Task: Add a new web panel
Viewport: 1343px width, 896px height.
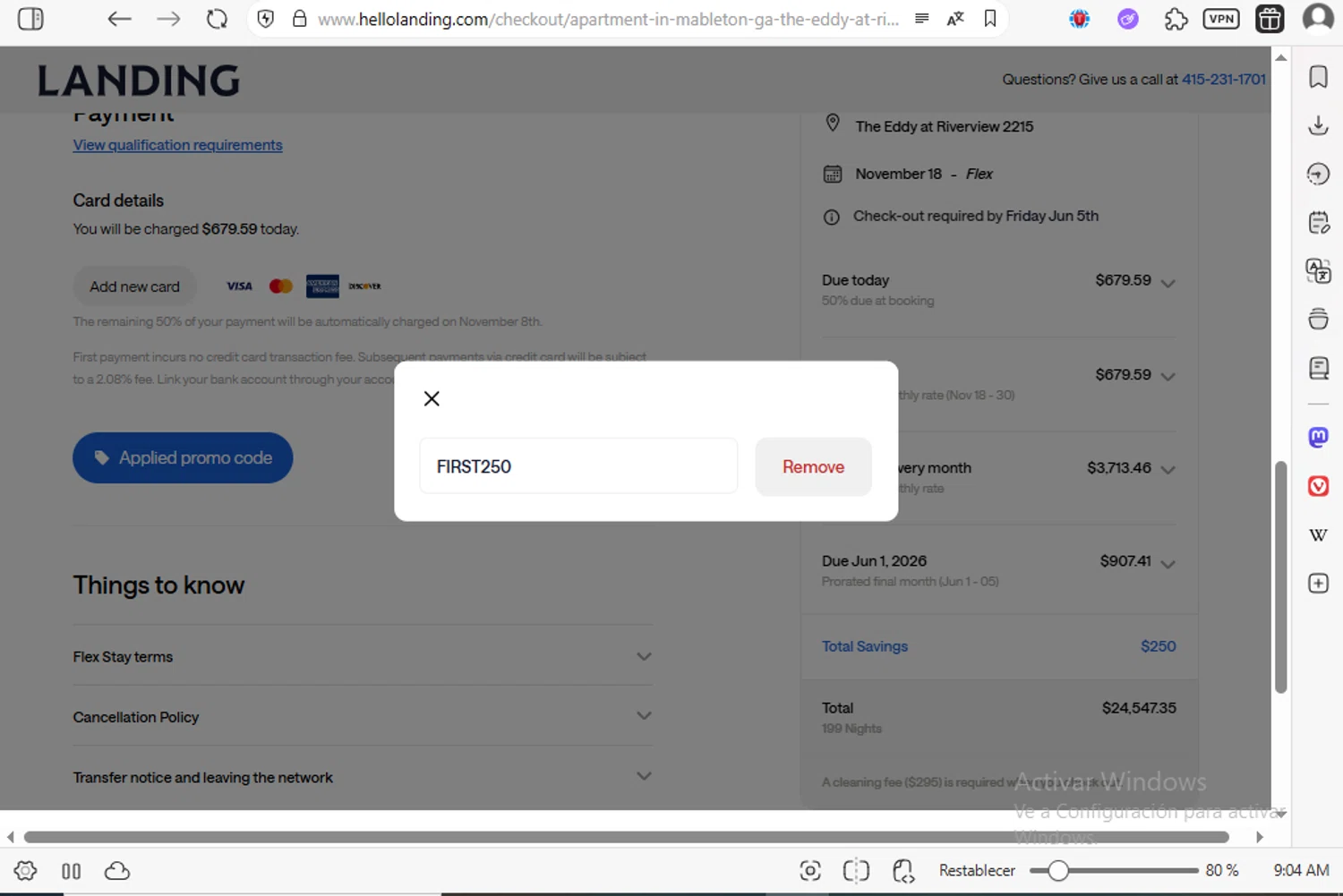Action: point(1318,584)
